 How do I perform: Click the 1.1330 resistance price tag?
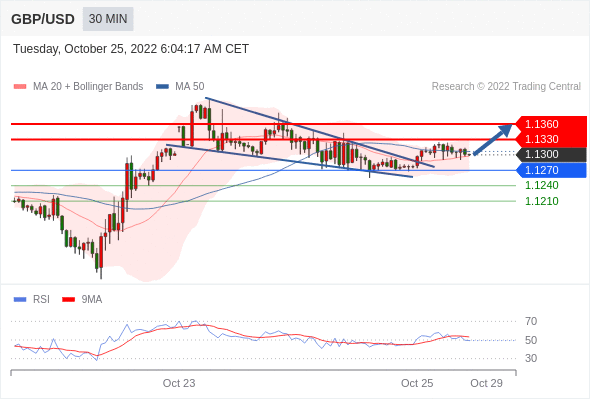point(552,139)
